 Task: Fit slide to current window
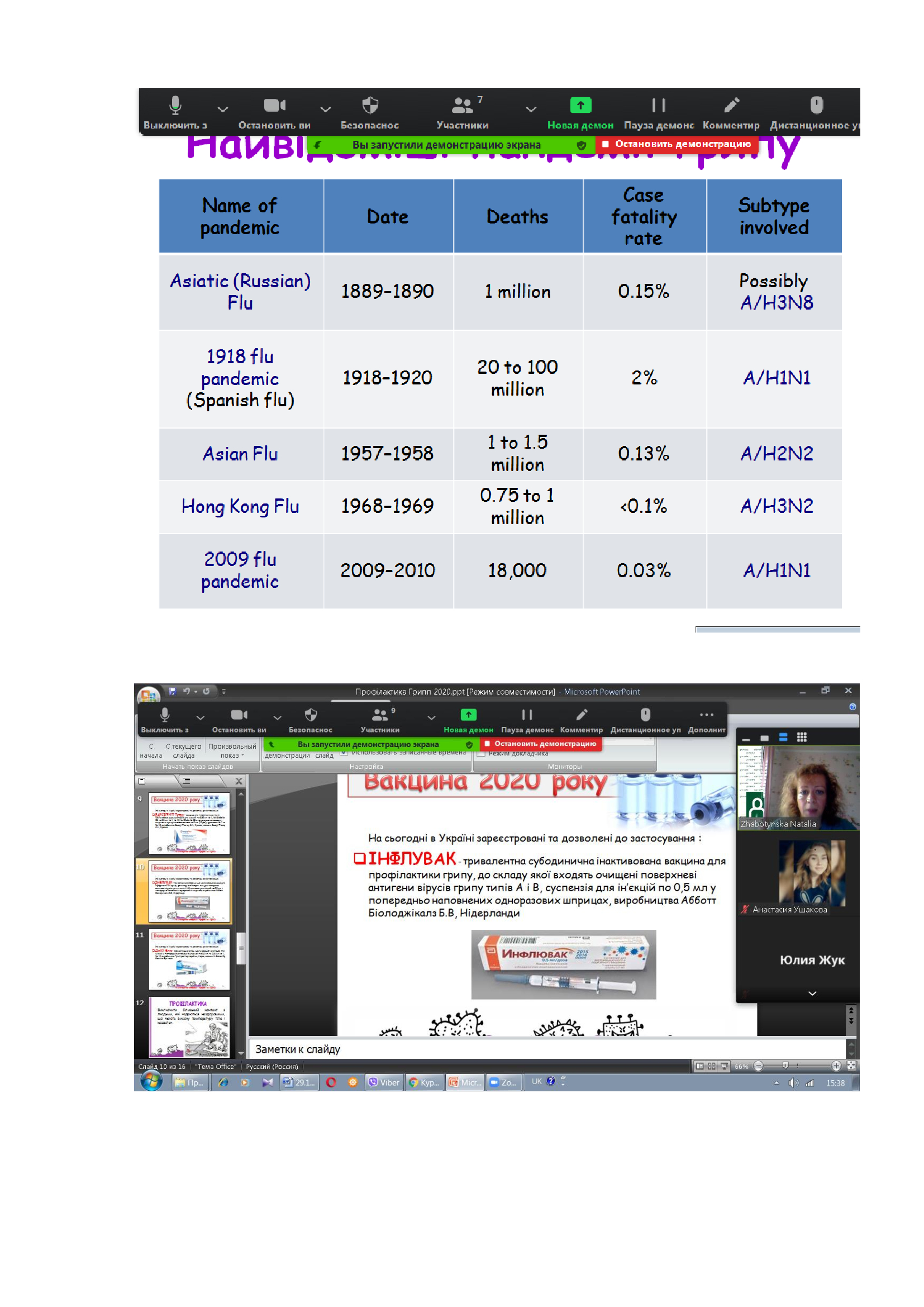(x=852, y=1066)
